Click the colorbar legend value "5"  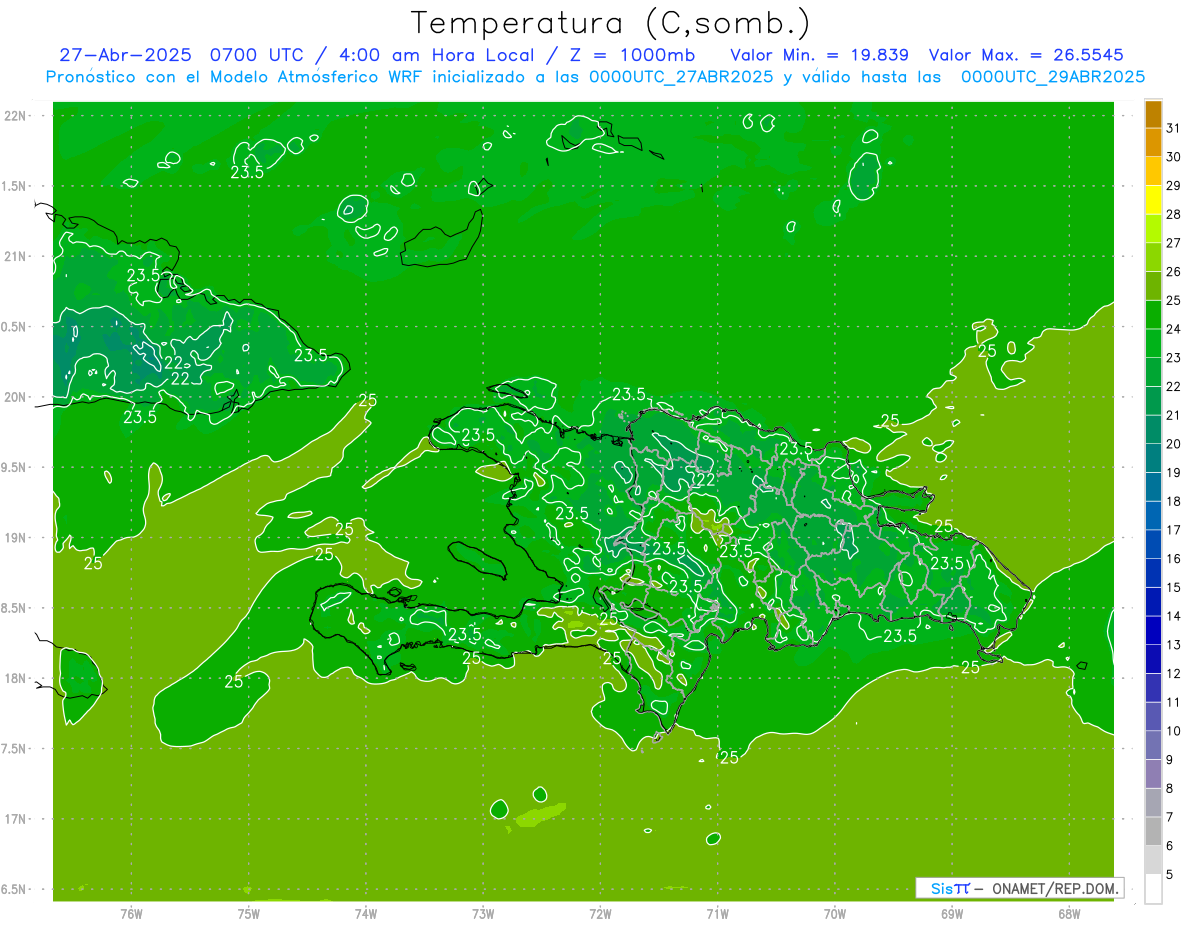point(1170,875)
